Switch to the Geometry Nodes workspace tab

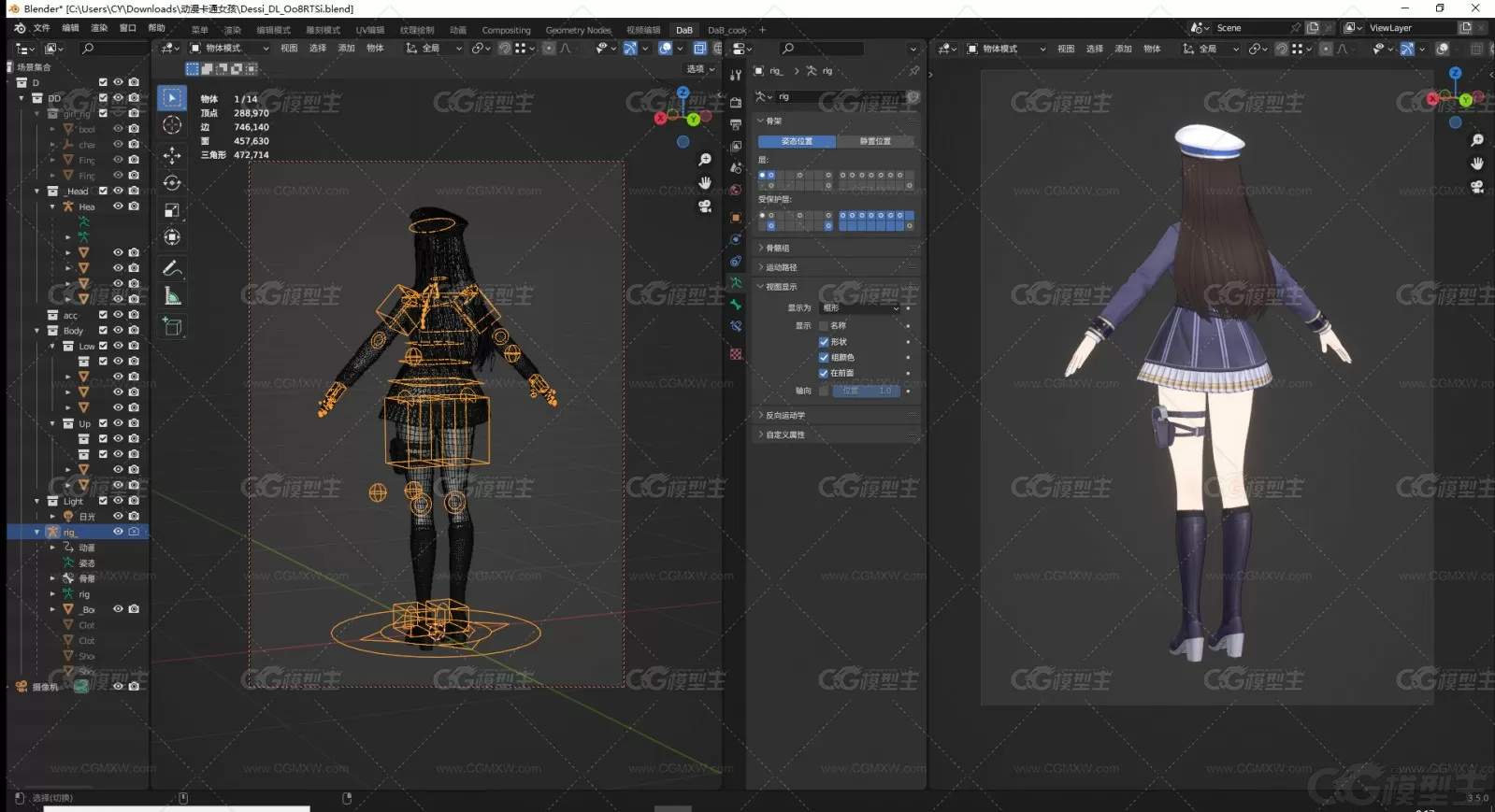578,31
